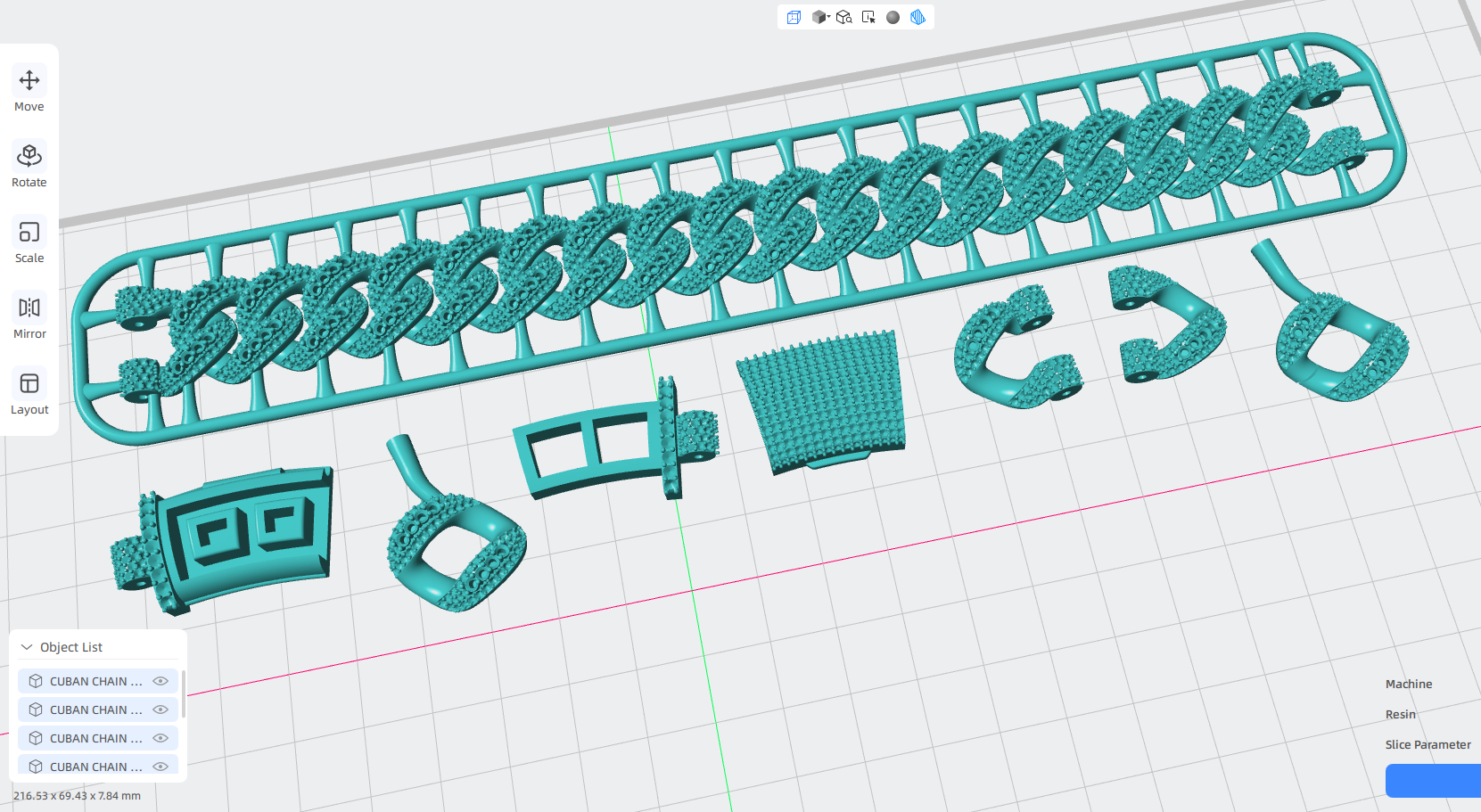This screenshot has width=1481, height=812.
Task: Click the Object List scrollbar
Action: [184, 694]
